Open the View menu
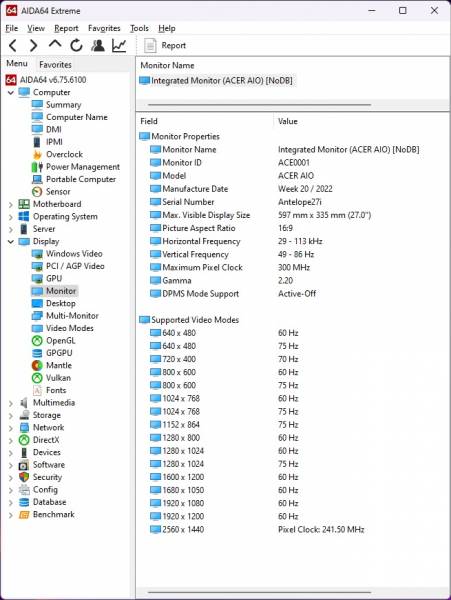Viewport: 451px width, 600px height. click(36, 28)
